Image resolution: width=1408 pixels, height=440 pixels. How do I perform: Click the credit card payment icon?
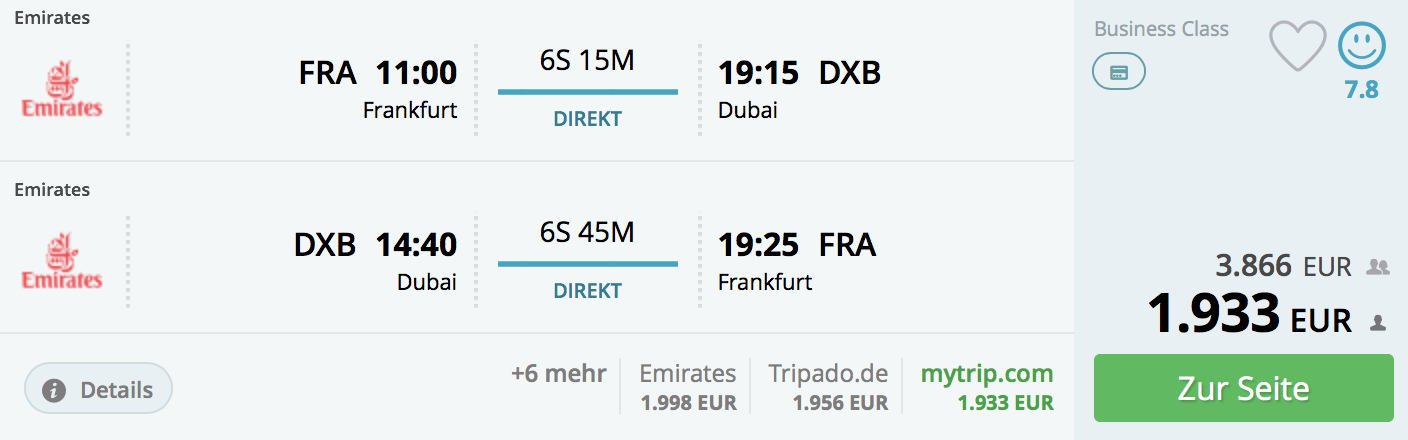[x=1119, y=72]
